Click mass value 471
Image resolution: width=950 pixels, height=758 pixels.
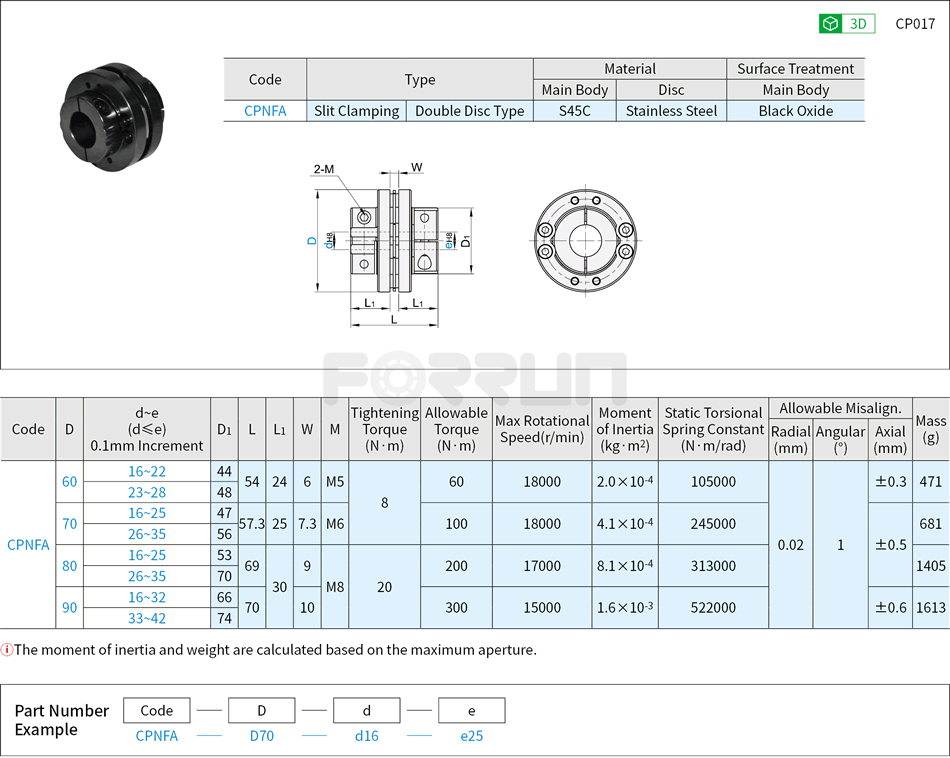coord(931,482)
